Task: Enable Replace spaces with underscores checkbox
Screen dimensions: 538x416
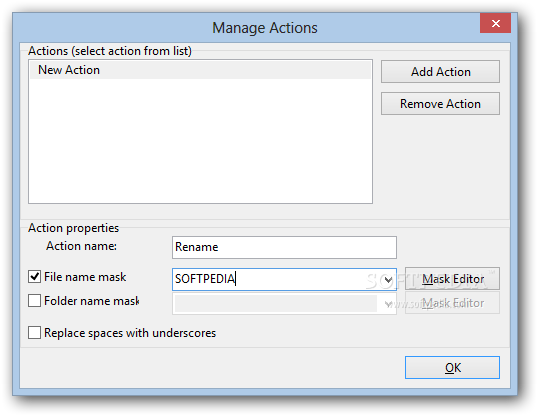Action: click(x=34, y=333)
